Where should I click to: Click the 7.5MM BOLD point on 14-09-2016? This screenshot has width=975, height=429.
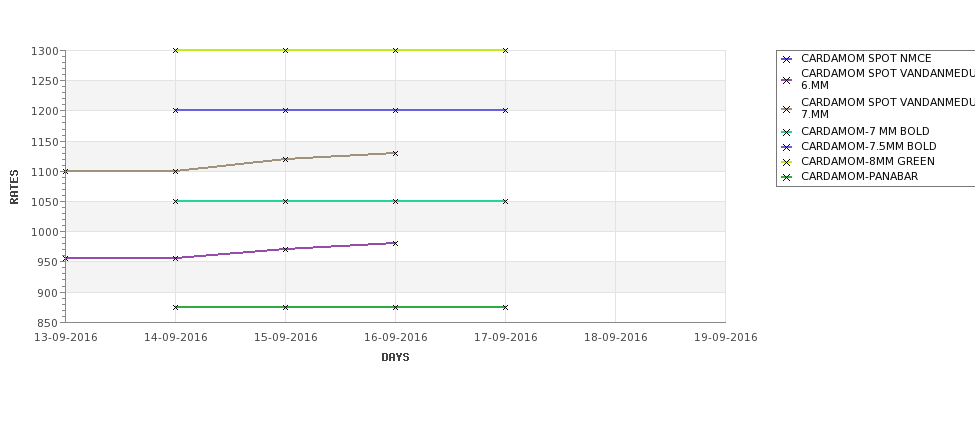point(175,111)
